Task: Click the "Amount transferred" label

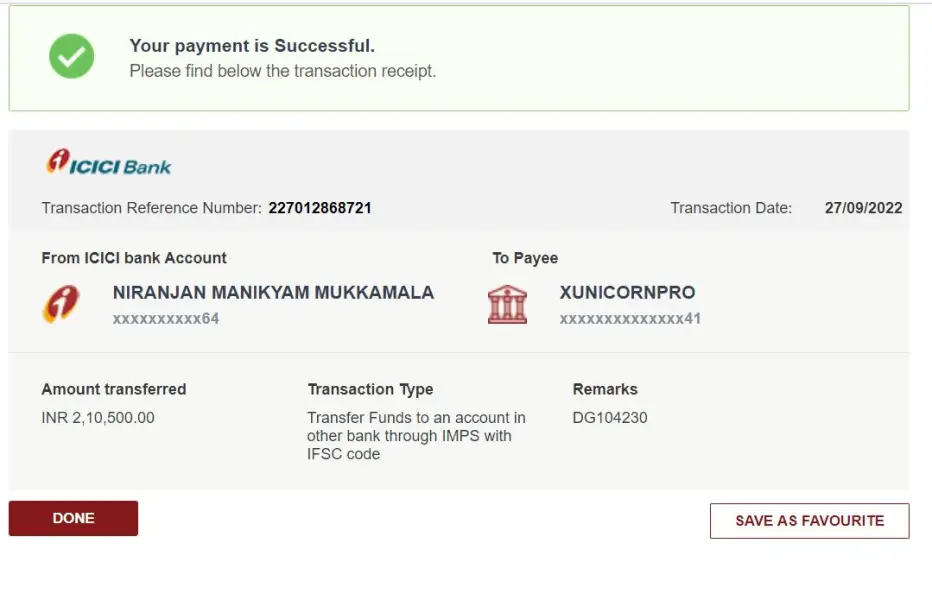Action: point(114,389)
